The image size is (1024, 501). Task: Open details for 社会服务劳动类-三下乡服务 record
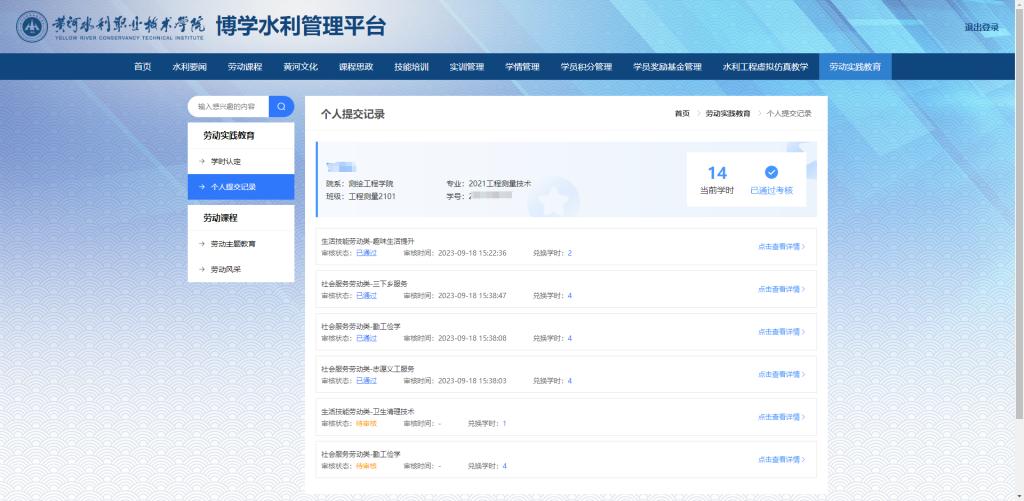pos(780,289)
